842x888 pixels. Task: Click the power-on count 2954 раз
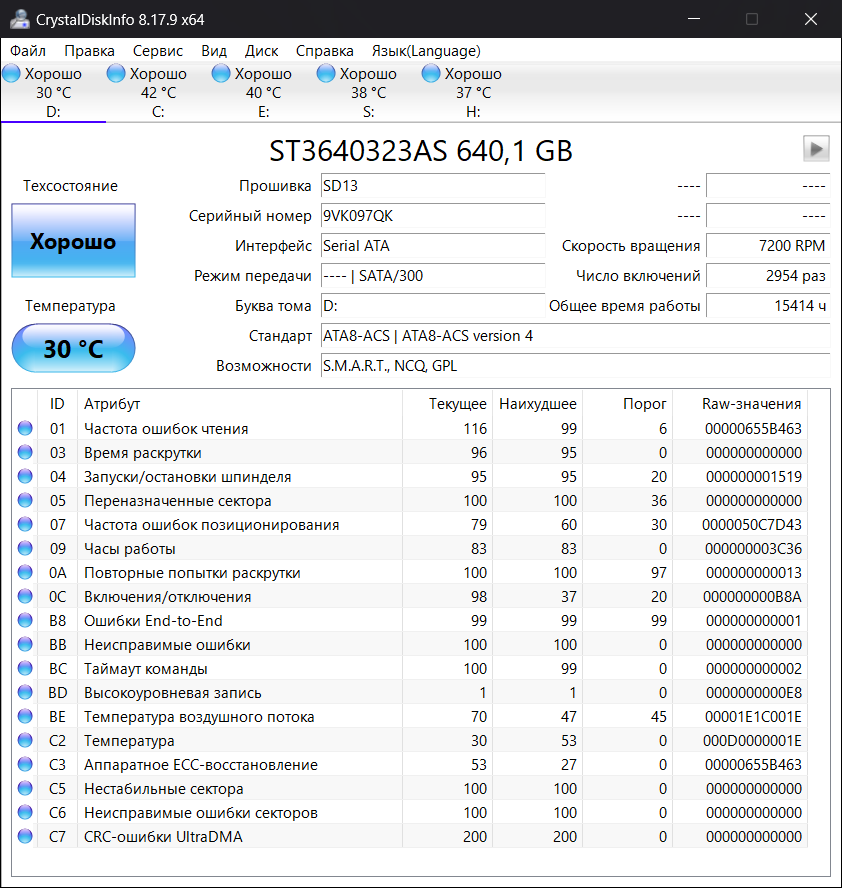768,276
